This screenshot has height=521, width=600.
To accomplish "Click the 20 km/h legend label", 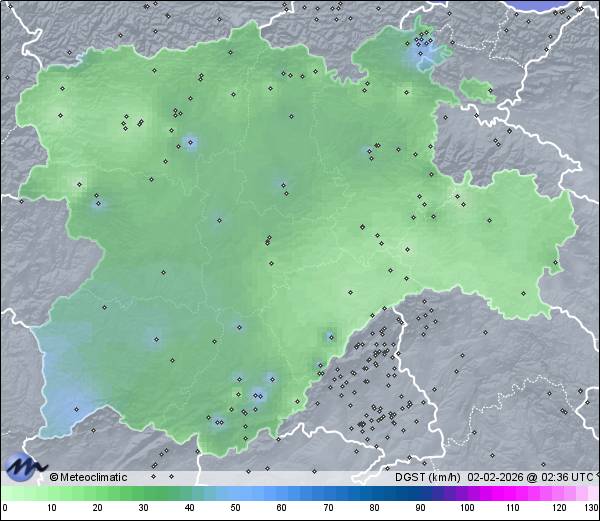I will pos(97,509).
